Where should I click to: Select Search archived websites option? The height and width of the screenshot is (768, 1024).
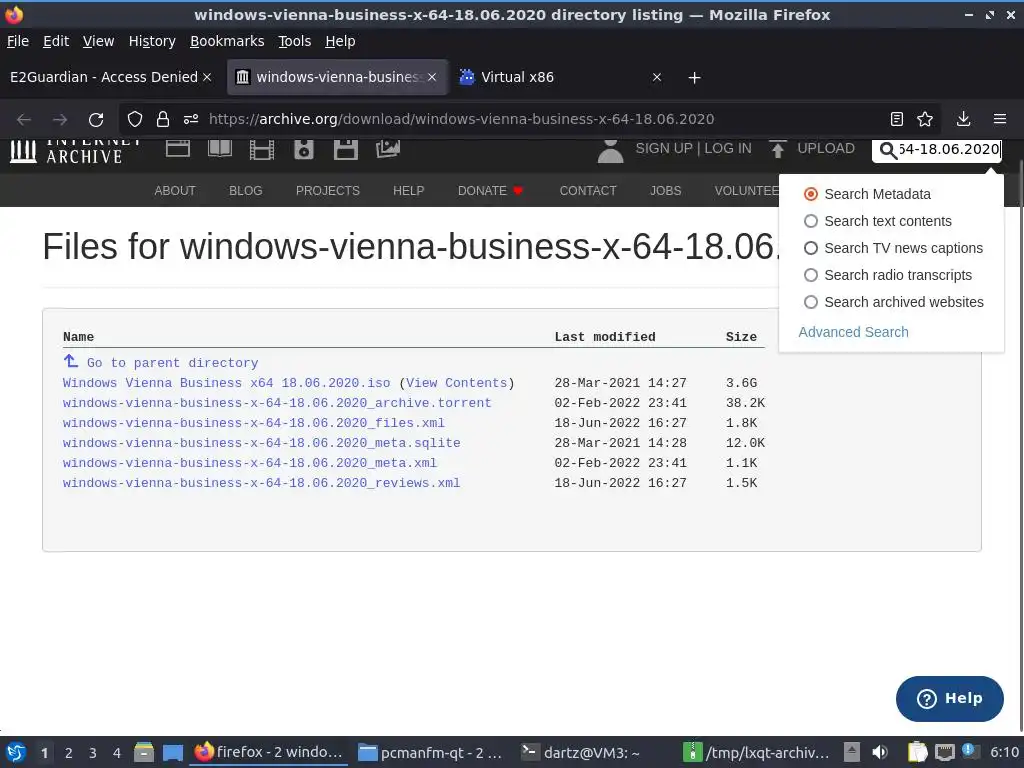point(893,302)
